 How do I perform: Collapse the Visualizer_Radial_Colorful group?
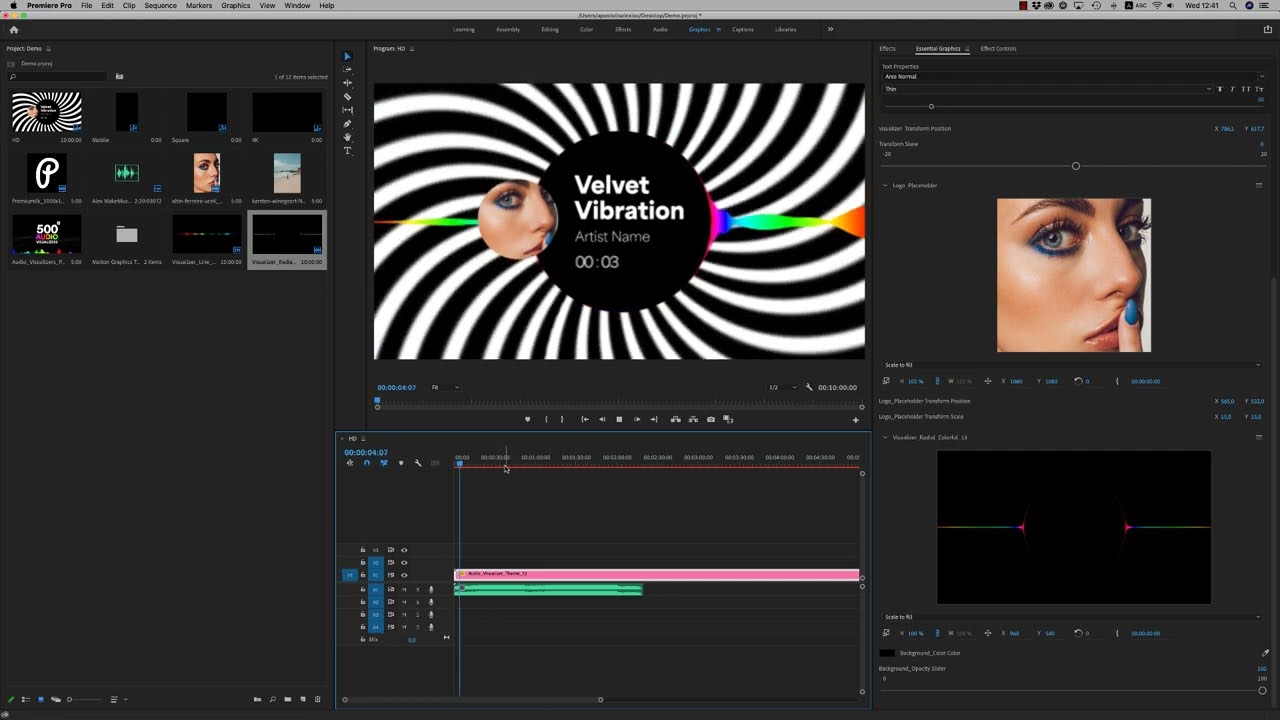click(x=885, y=437)
